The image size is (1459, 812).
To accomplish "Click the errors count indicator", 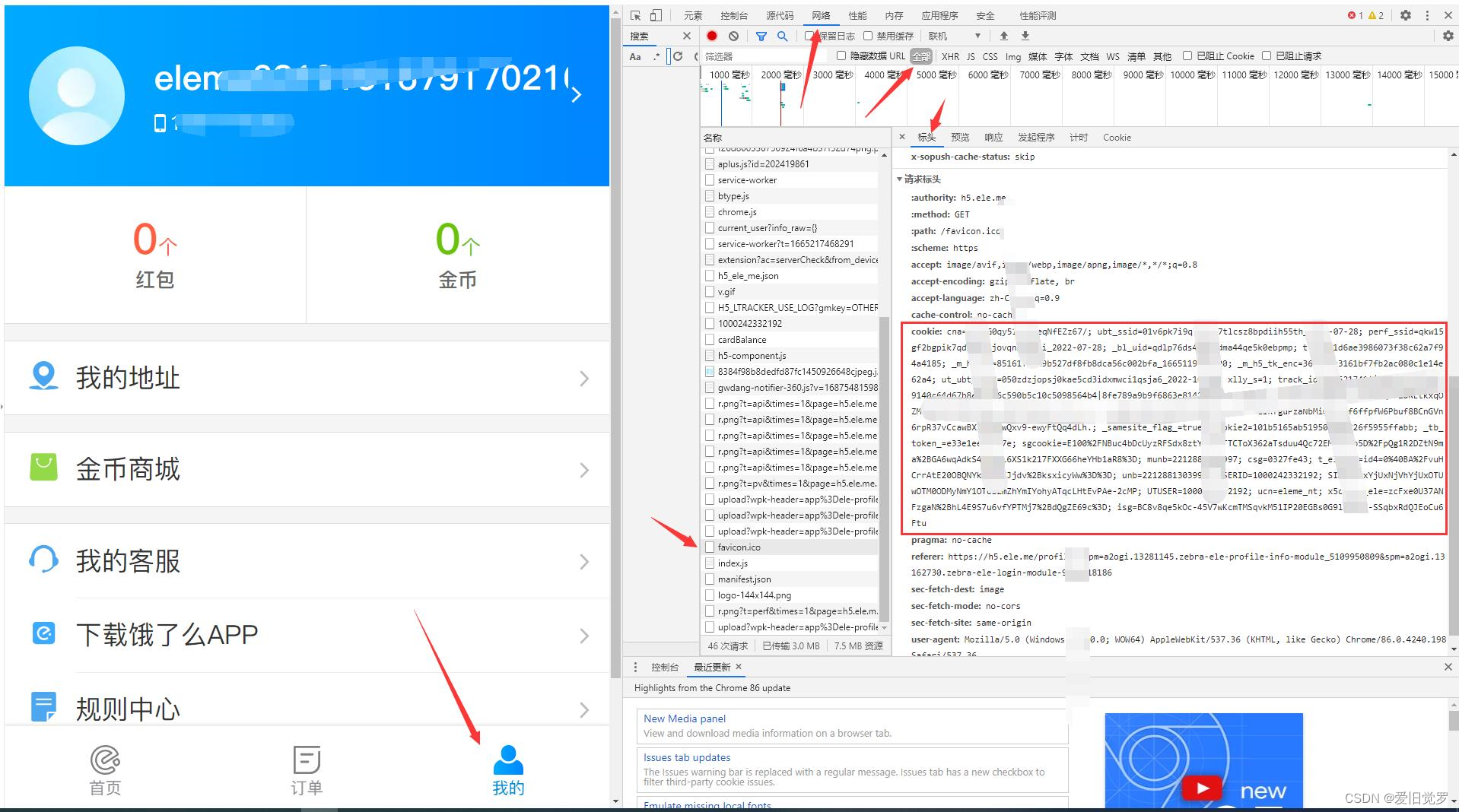I will pyautogui.click(x=1356, y=15).
